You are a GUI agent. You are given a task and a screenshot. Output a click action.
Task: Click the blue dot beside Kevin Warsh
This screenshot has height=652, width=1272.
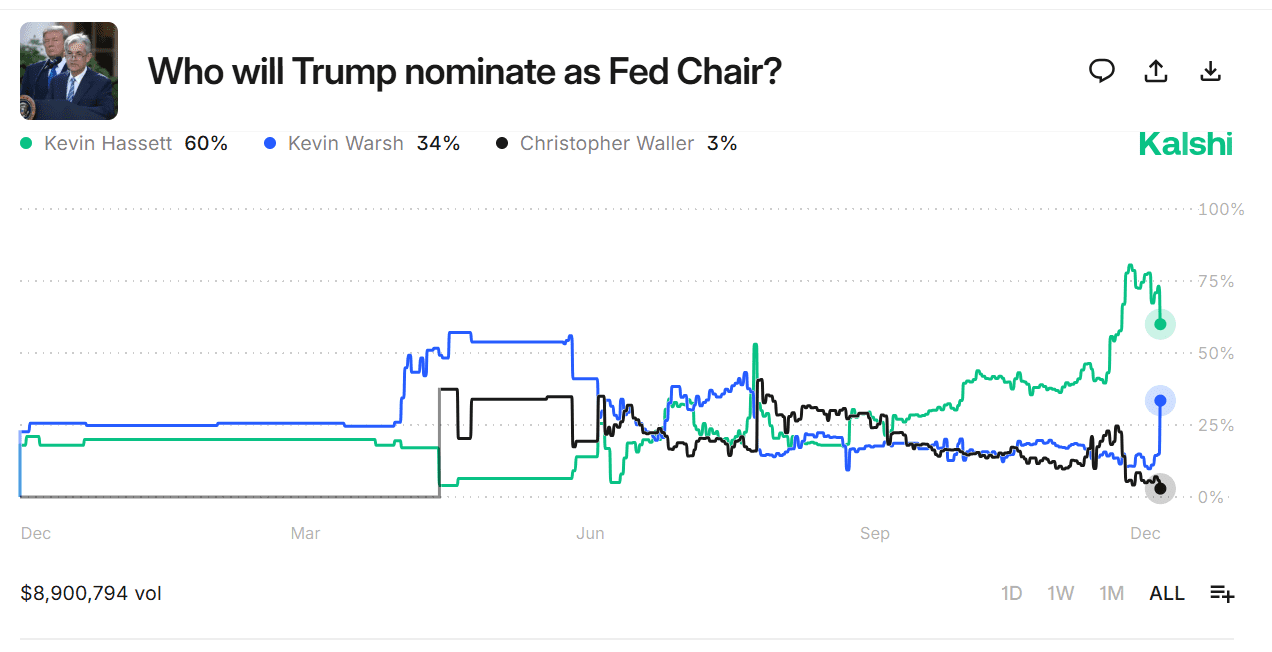270,144
